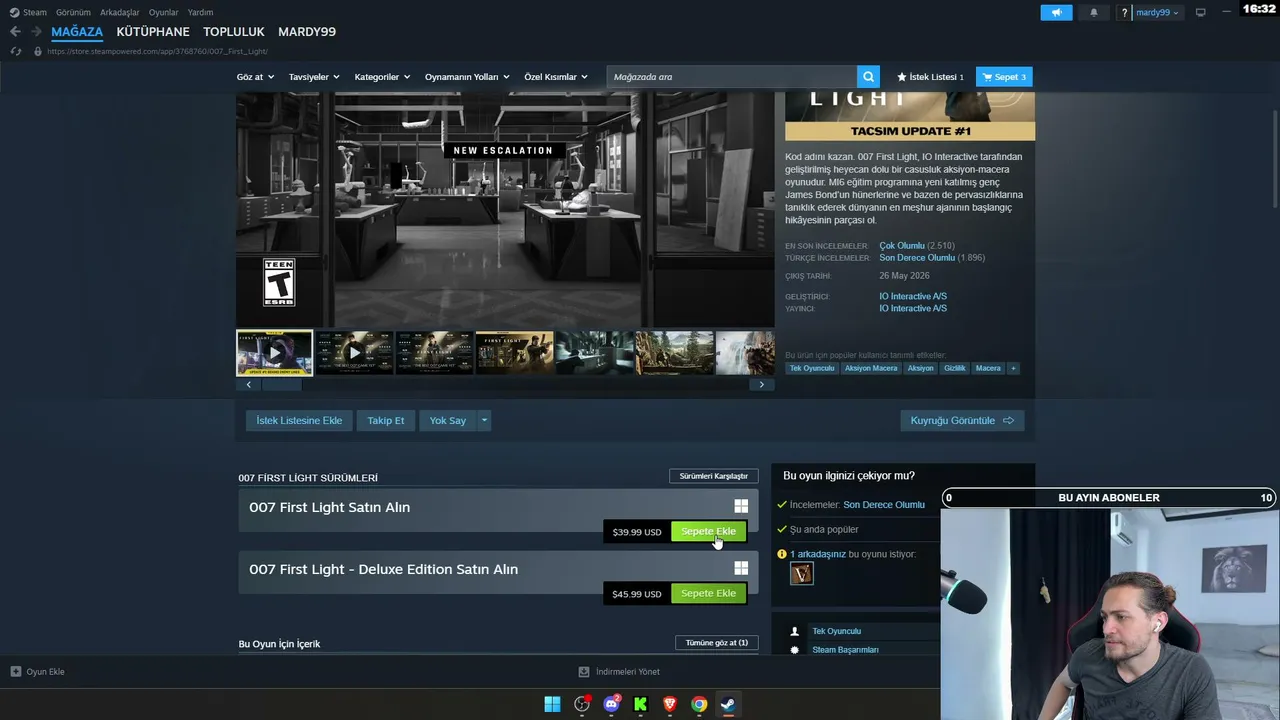Open the IO Interactive A/S developer link
Viewport: 1280px width, 720px height.
(913, 296)
